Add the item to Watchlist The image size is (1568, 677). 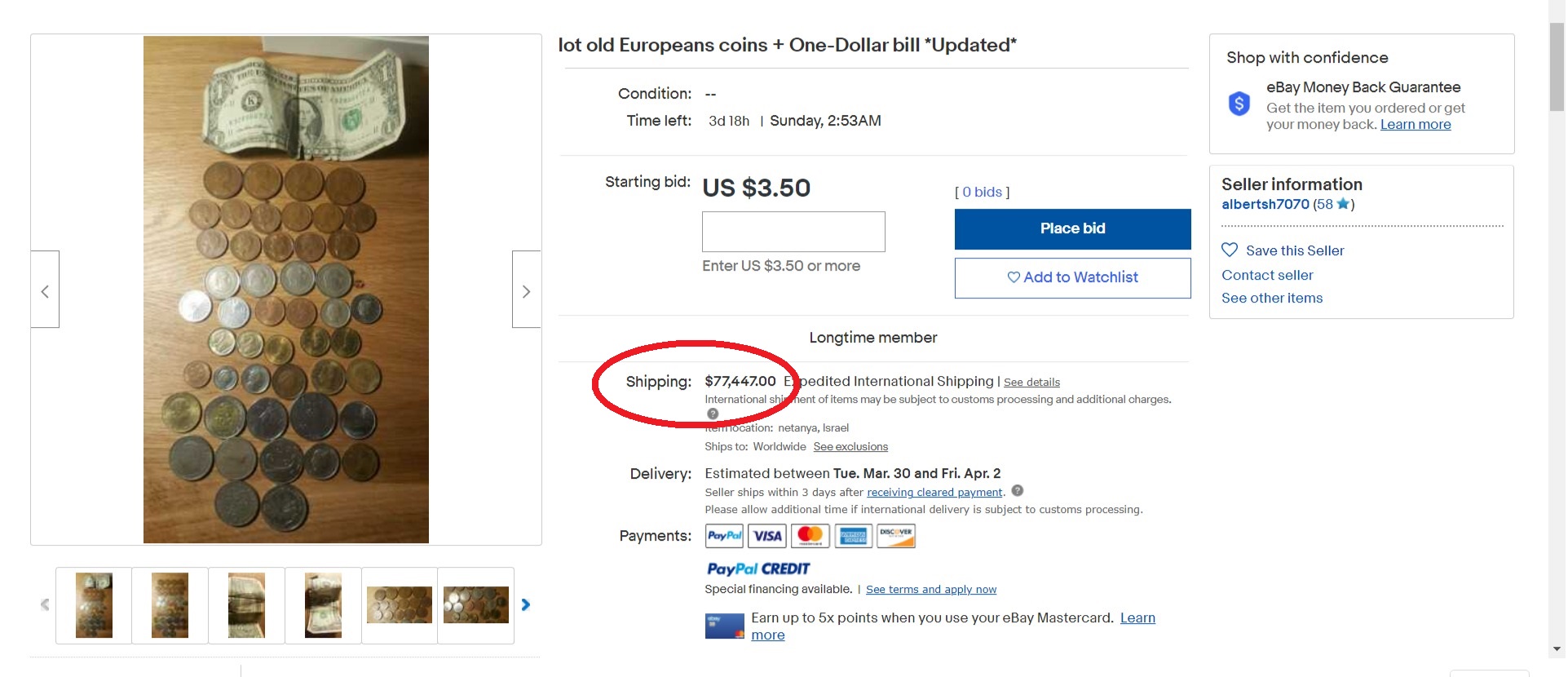pyautogui.click(x=1072, y=278)
